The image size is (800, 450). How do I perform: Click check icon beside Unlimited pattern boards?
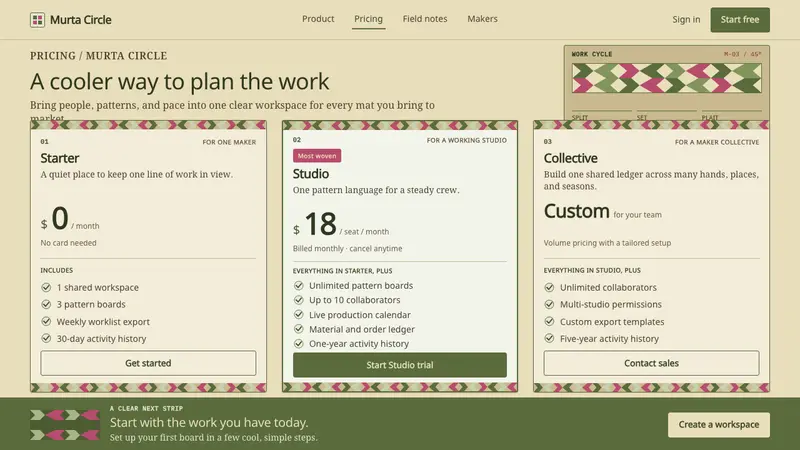point(298,286)
